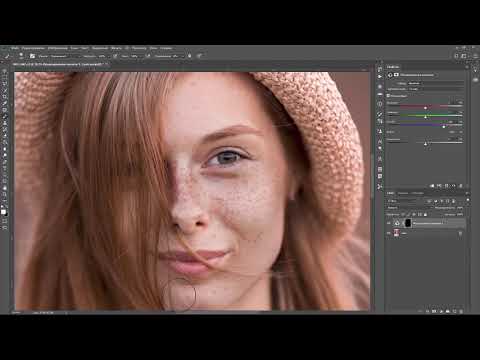Enable airbrush-style build-up icon
Image resolution: width=480 pixels, height=360 pixels.
(x=148, y=56)
